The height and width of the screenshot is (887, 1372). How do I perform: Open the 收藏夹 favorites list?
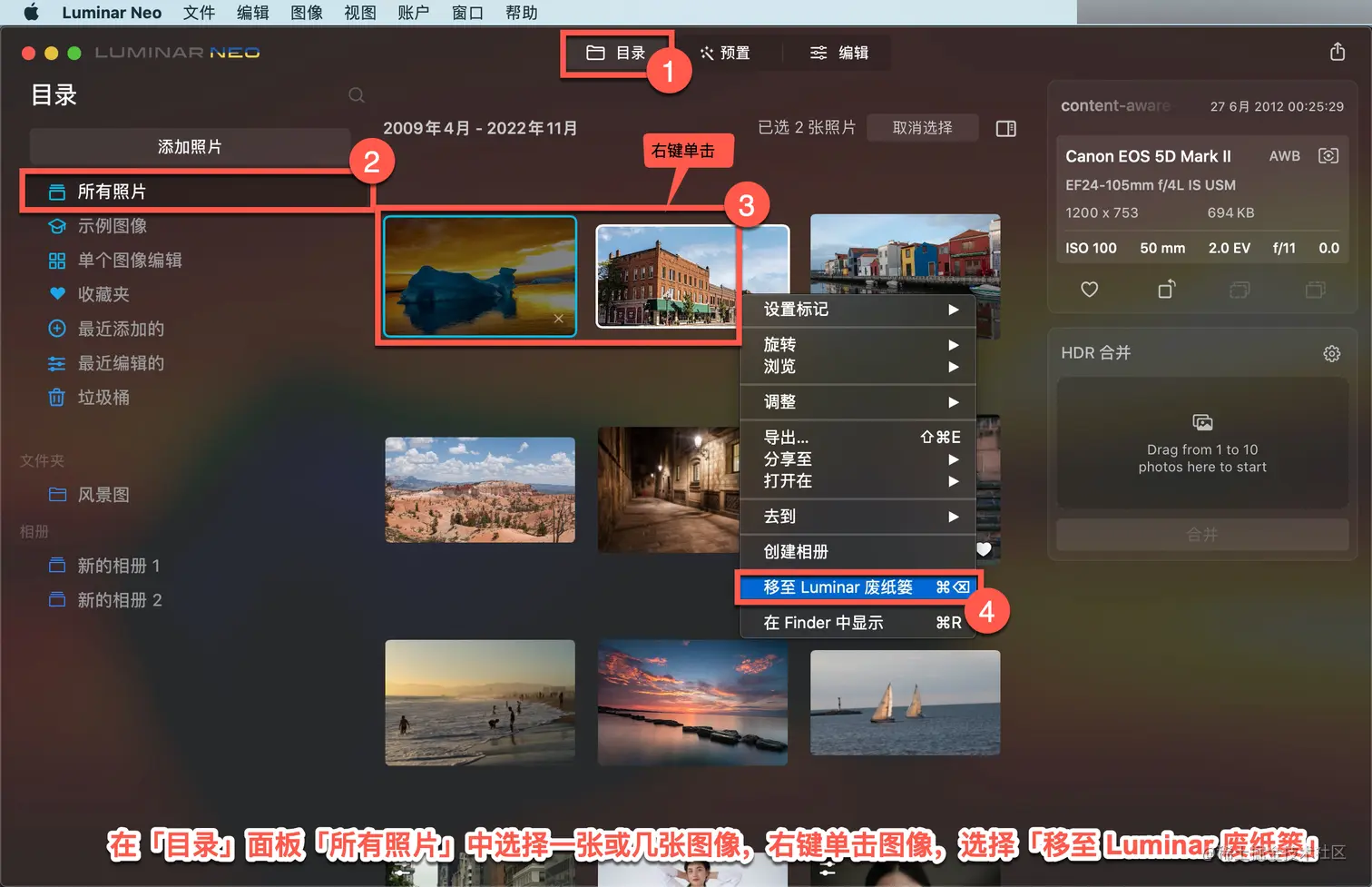[x=103, y=294]
